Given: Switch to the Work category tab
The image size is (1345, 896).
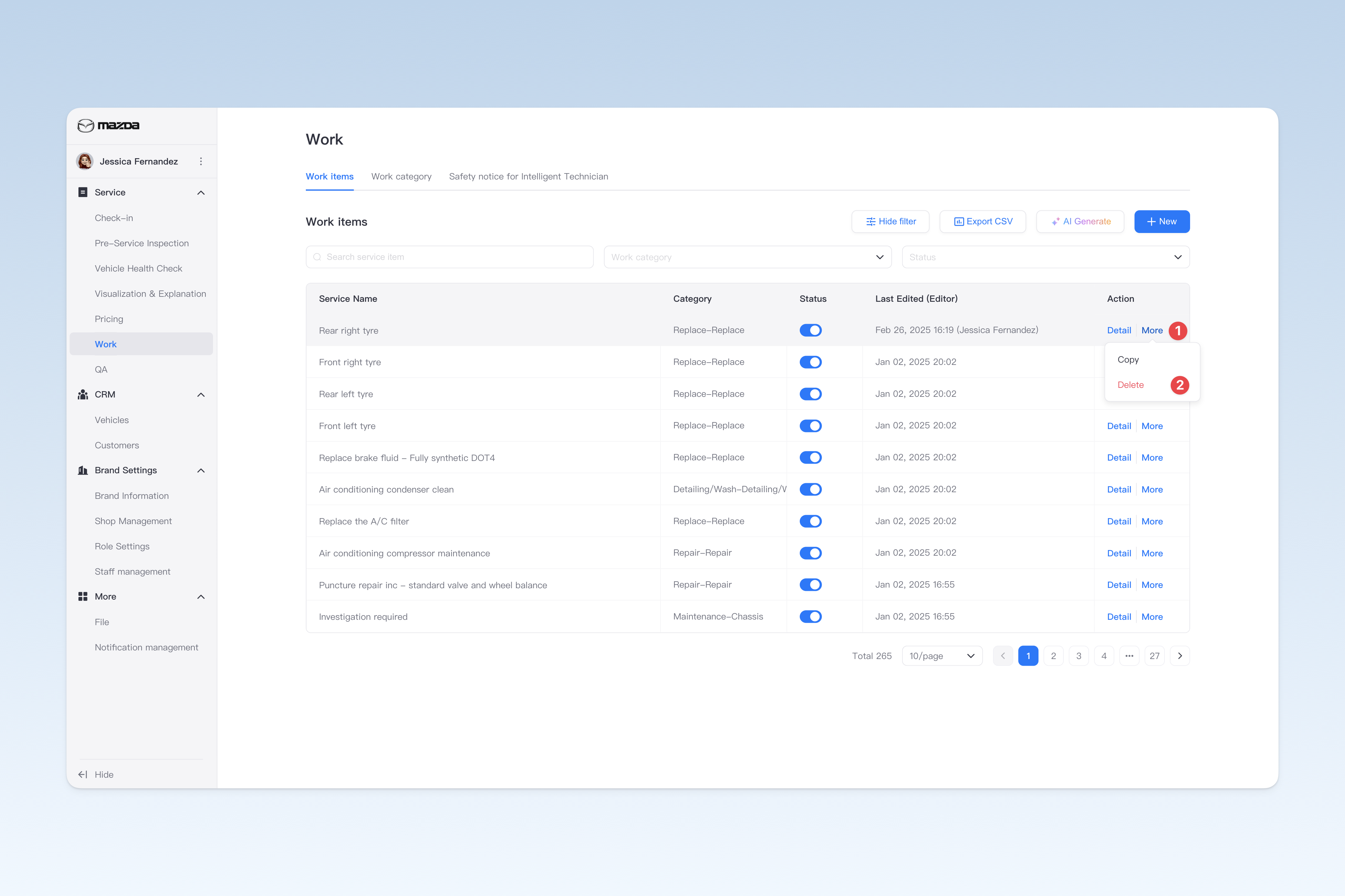Looking at the screenshot, I should (401, 176).
